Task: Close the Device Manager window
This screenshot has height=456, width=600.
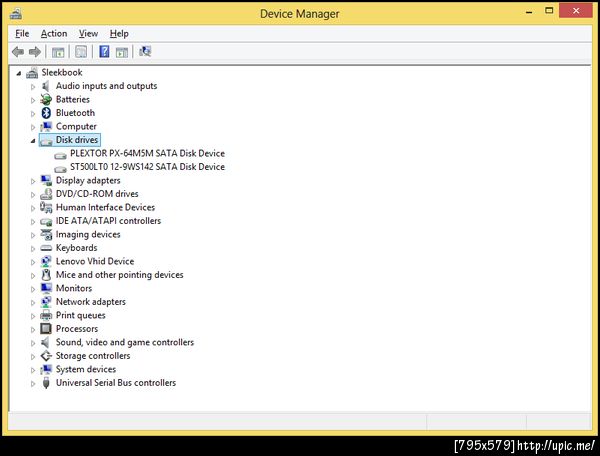Action: [576, 11]
